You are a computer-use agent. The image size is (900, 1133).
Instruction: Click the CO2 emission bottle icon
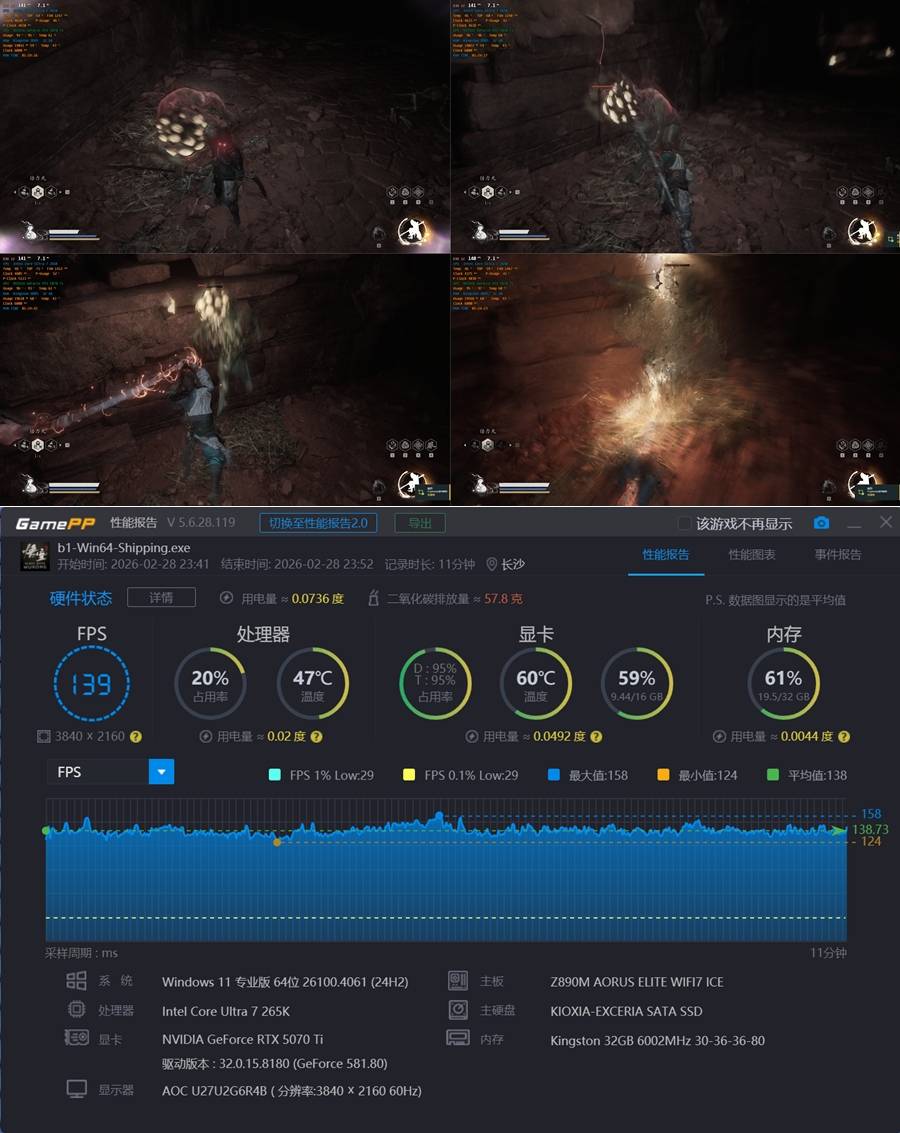pyautogui.click(x=373, y=598)
